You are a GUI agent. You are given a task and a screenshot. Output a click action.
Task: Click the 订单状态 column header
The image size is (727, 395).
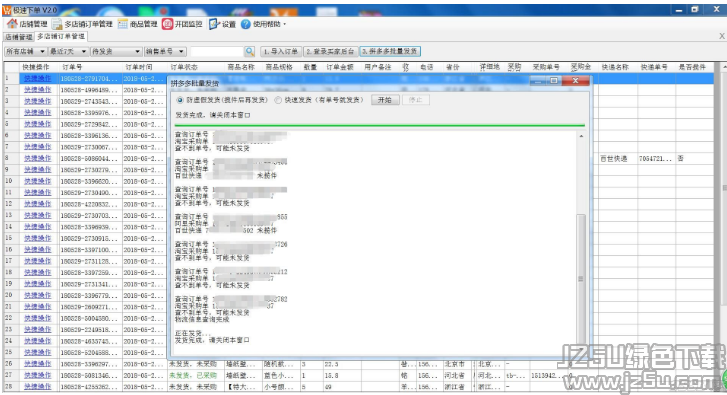(196, 67)
